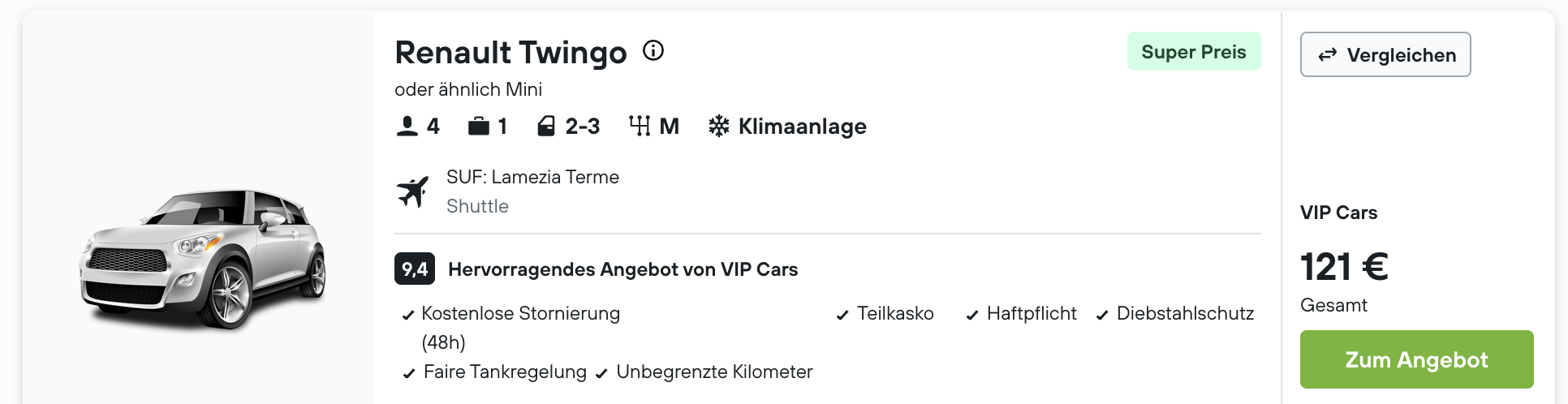Click the airplane pickup location icon
Screen dimensions: 1568x404
412,192
